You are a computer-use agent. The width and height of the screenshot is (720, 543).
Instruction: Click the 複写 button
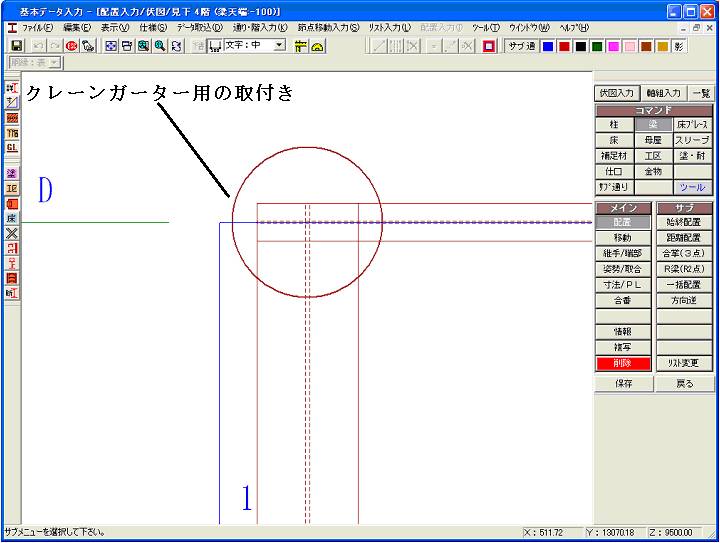[623, 347]
